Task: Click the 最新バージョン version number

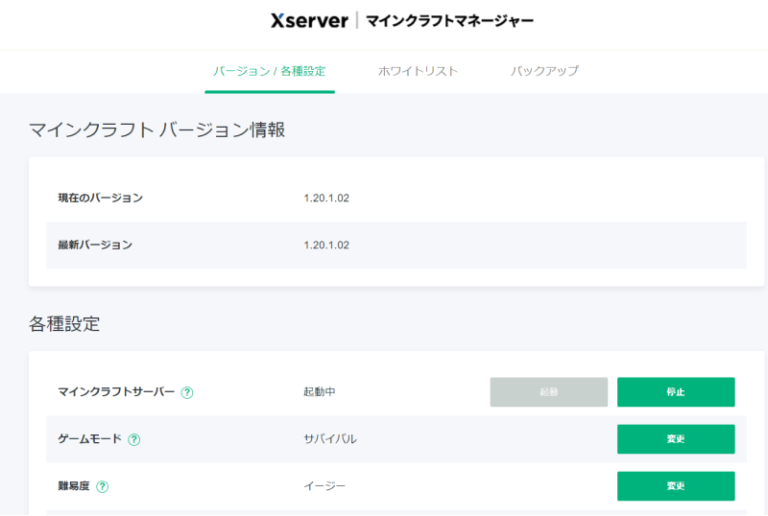Action: tap(326, 245)
